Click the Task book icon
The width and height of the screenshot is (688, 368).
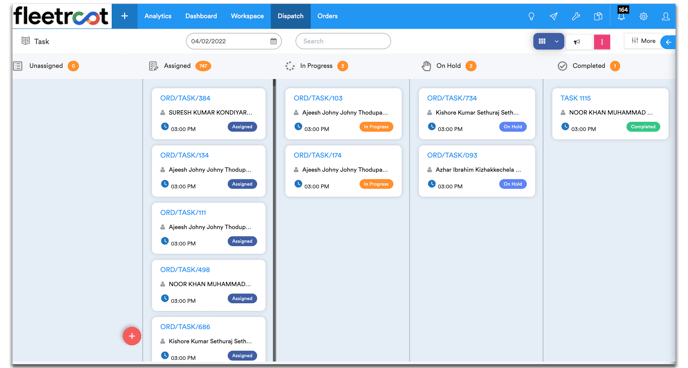pos(25,41)
